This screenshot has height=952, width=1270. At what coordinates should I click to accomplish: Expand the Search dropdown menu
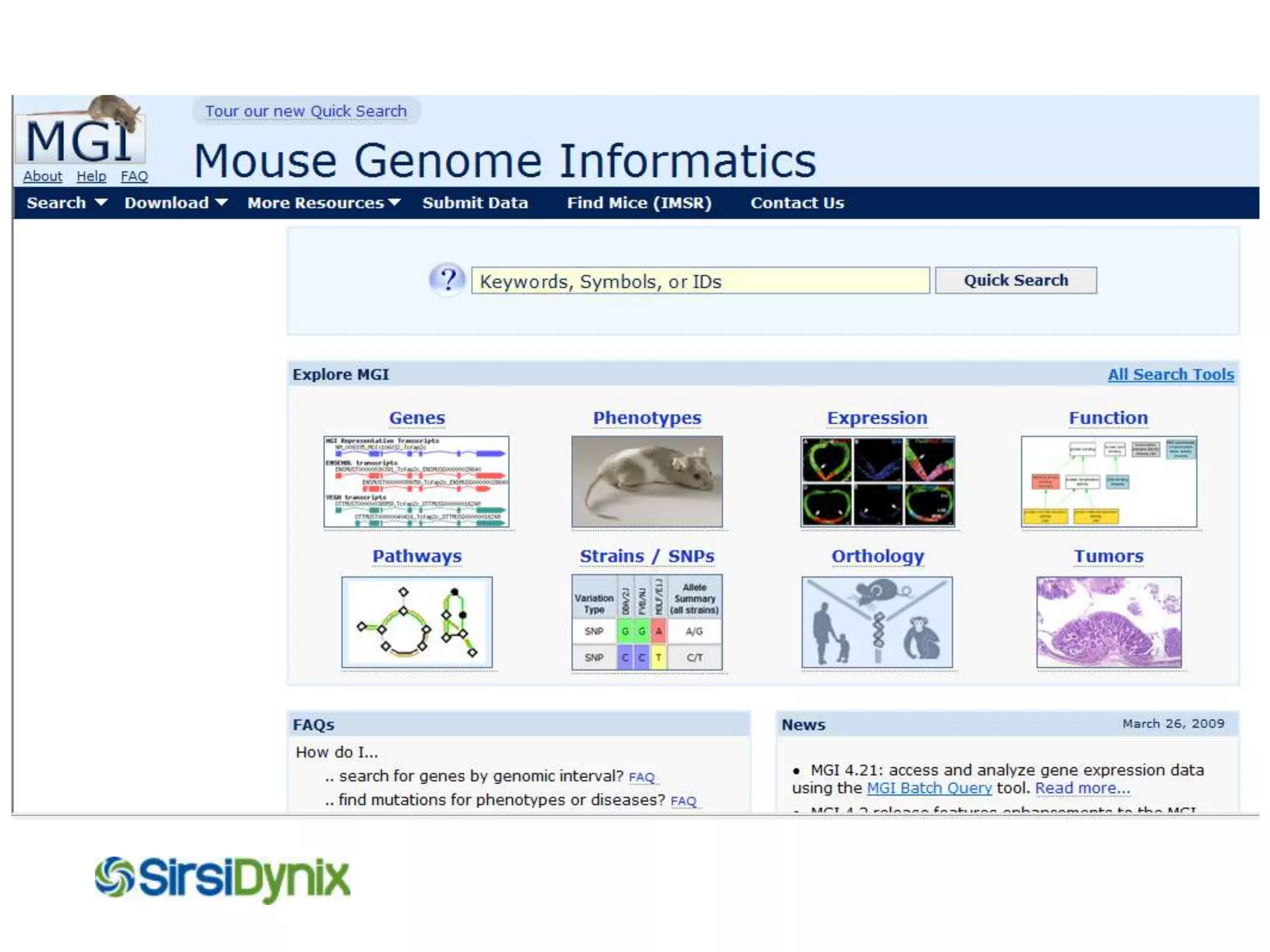[66, 203]
